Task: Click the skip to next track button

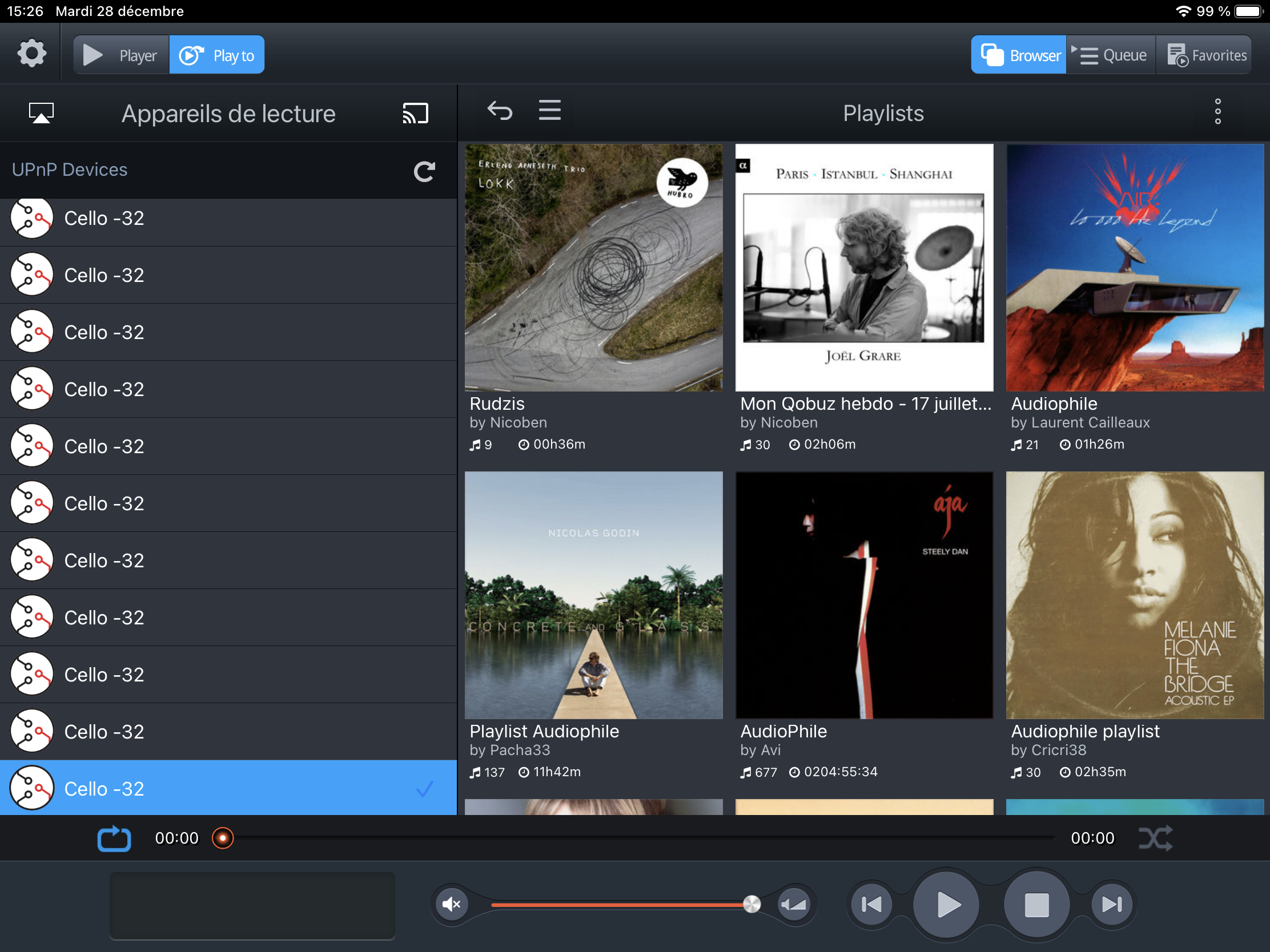Action: point(1112,905)
